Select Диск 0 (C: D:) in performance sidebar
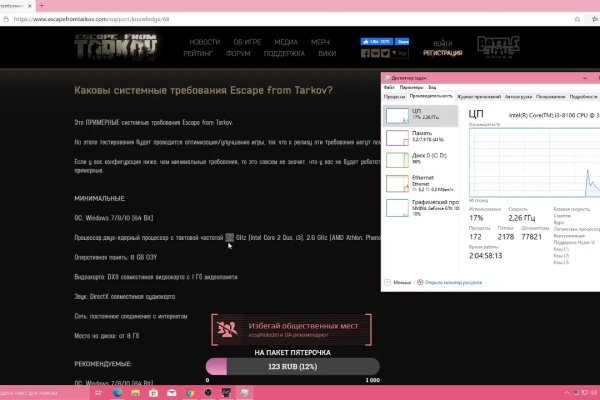The height and width of the screenshot is (400, 600). [x=421, y=160]
